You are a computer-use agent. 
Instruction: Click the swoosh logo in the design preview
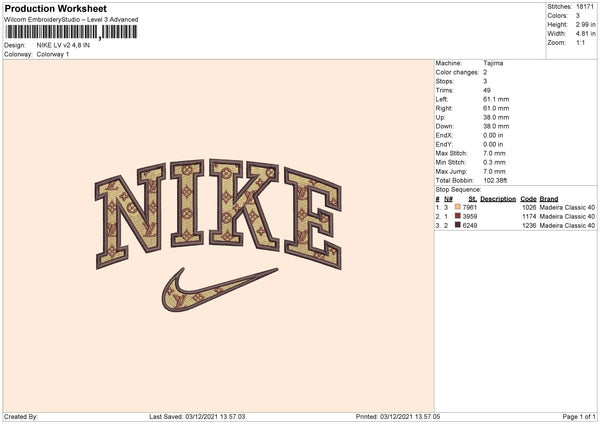[x=219, y=289]
